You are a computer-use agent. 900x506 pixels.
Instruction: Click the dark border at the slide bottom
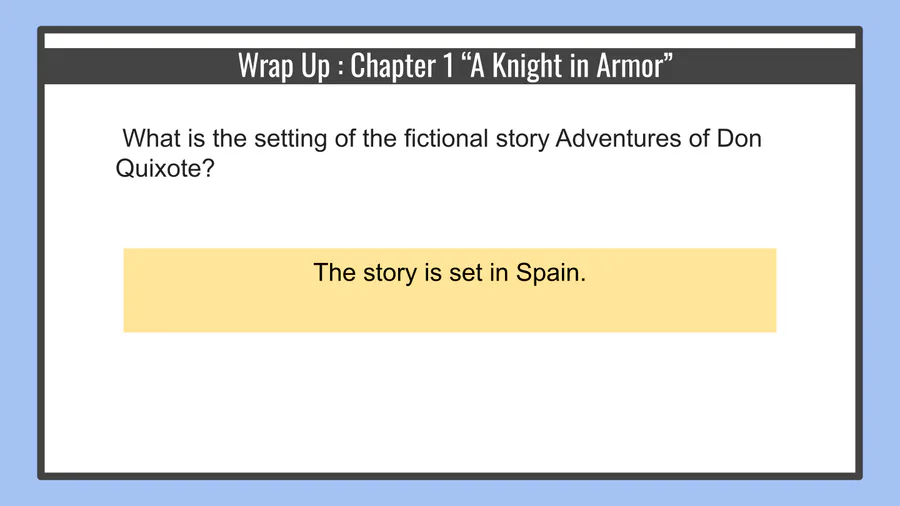coord(449,475)
